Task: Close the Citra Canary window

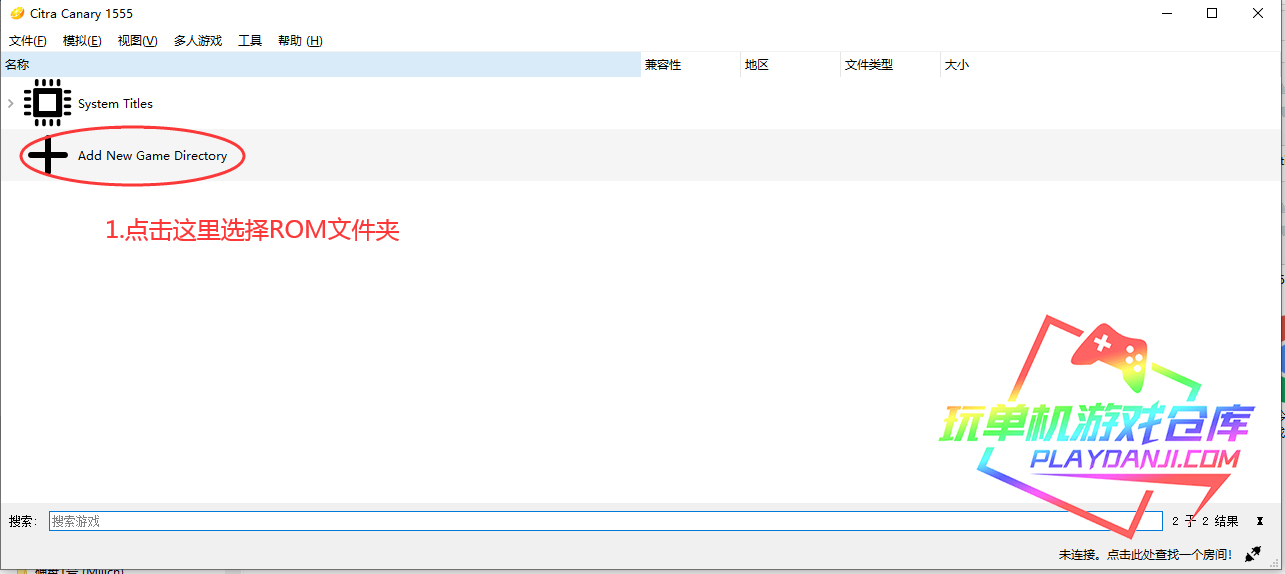Action: (1258, 14)
